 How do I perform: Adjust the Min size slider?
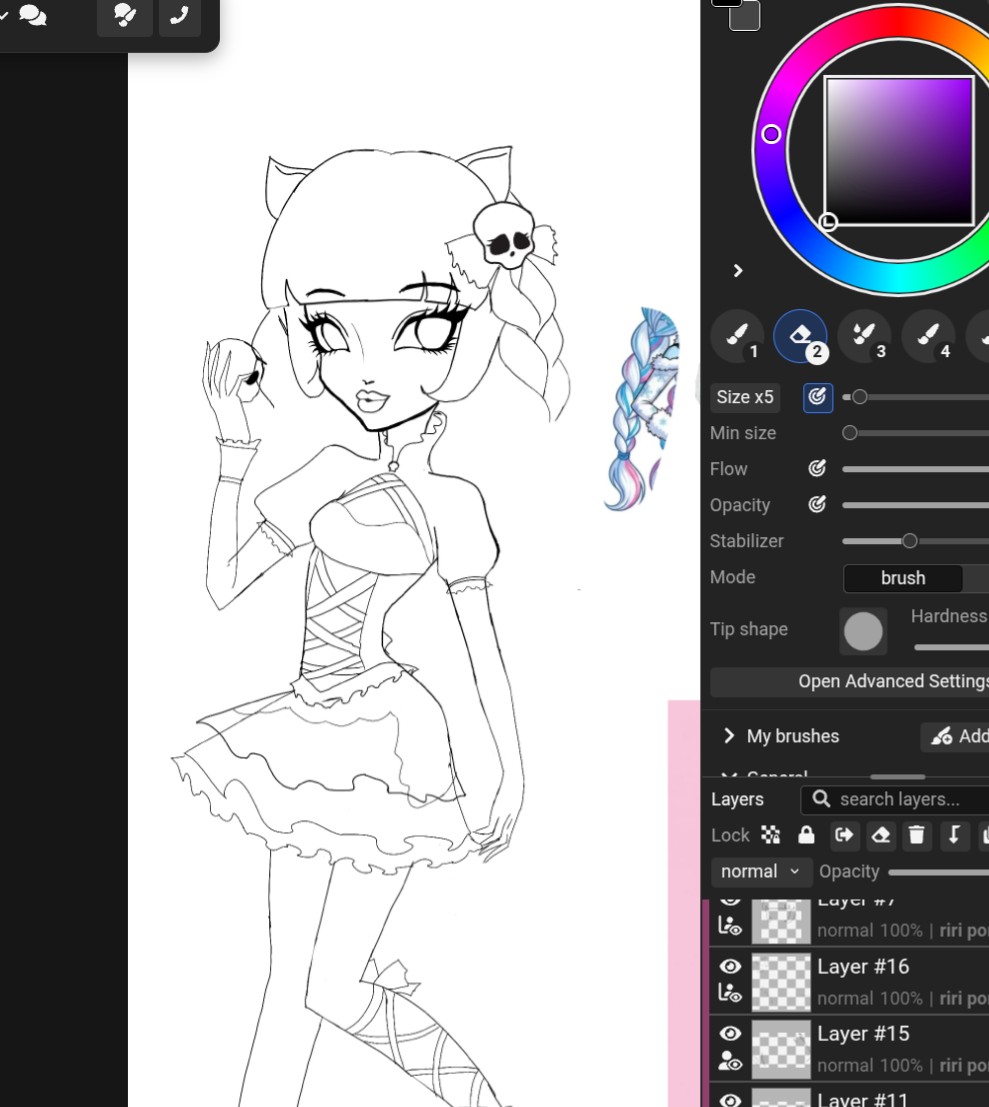[x=916, y=433]
